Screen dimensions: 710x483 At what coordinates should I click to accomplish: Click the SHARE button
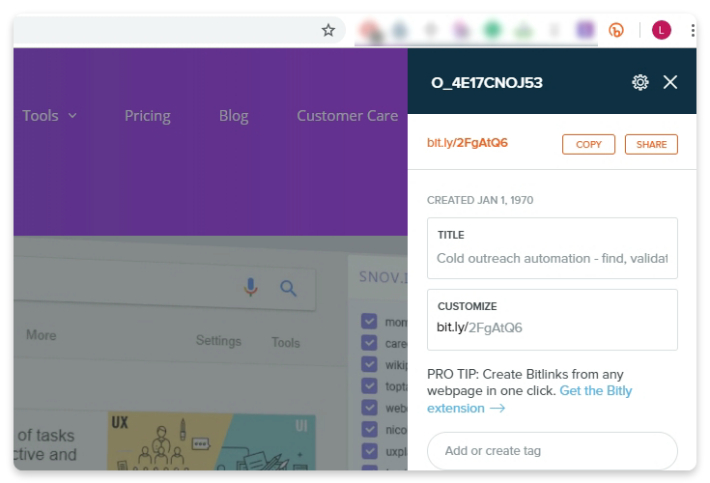(x=651, y=144)
